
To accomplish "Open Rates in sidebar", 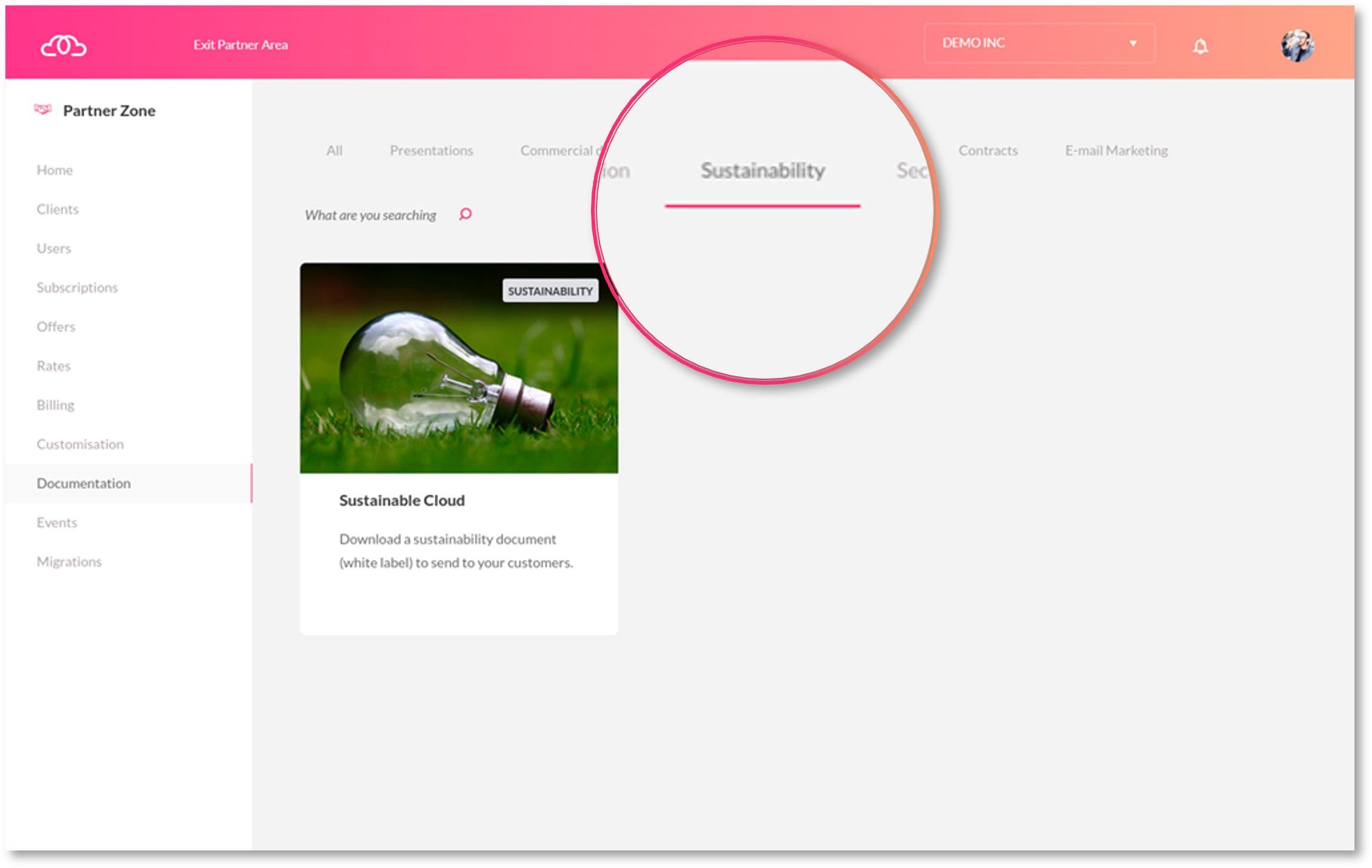I will (x=53, y=366).
